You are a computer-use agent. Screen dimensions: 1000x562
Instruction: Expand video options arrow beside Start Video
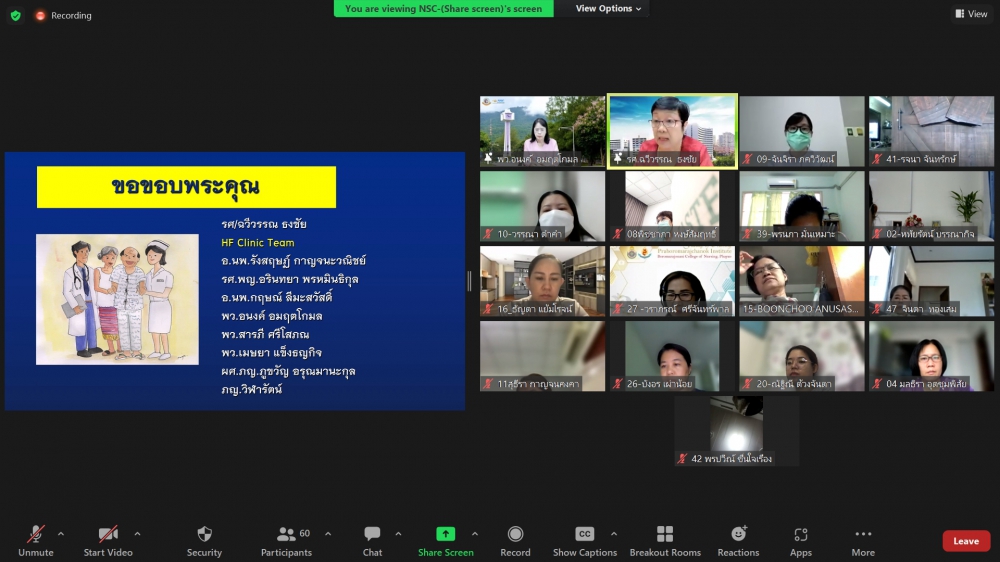137,533
